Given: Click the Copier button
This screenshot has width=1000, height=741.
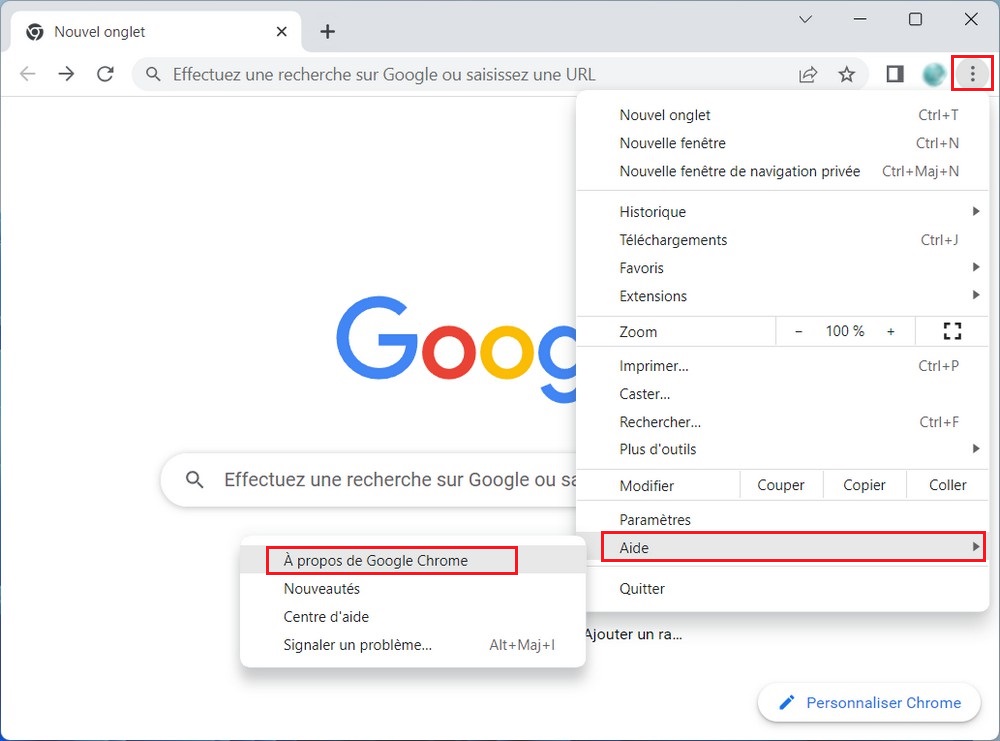Looking at the screenshot, I should pyautogui.click(x=864, y=485).
